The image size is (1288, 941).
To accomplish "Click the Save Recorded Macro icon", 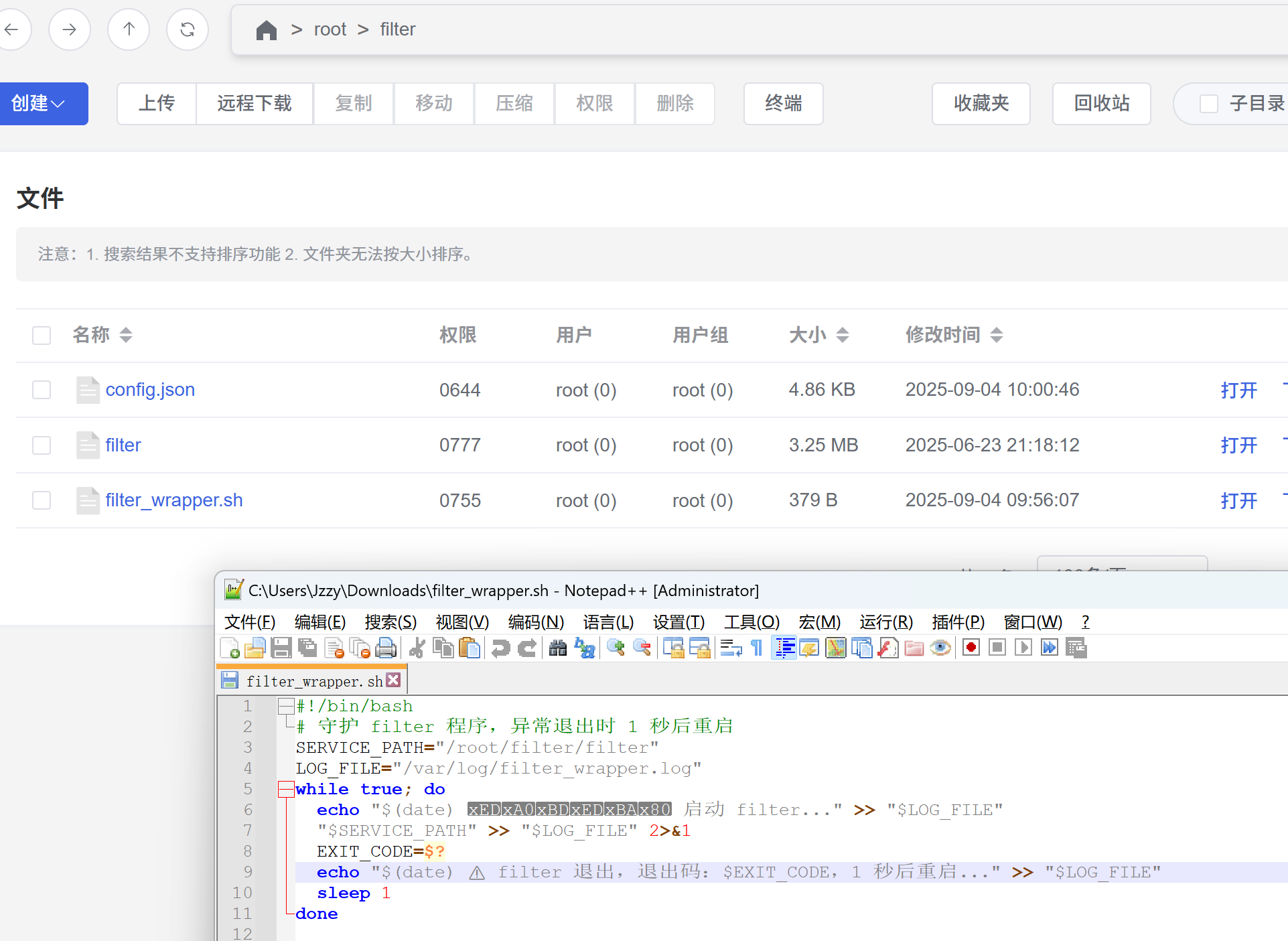I will pyautogui.click(x=1076, y=648).
